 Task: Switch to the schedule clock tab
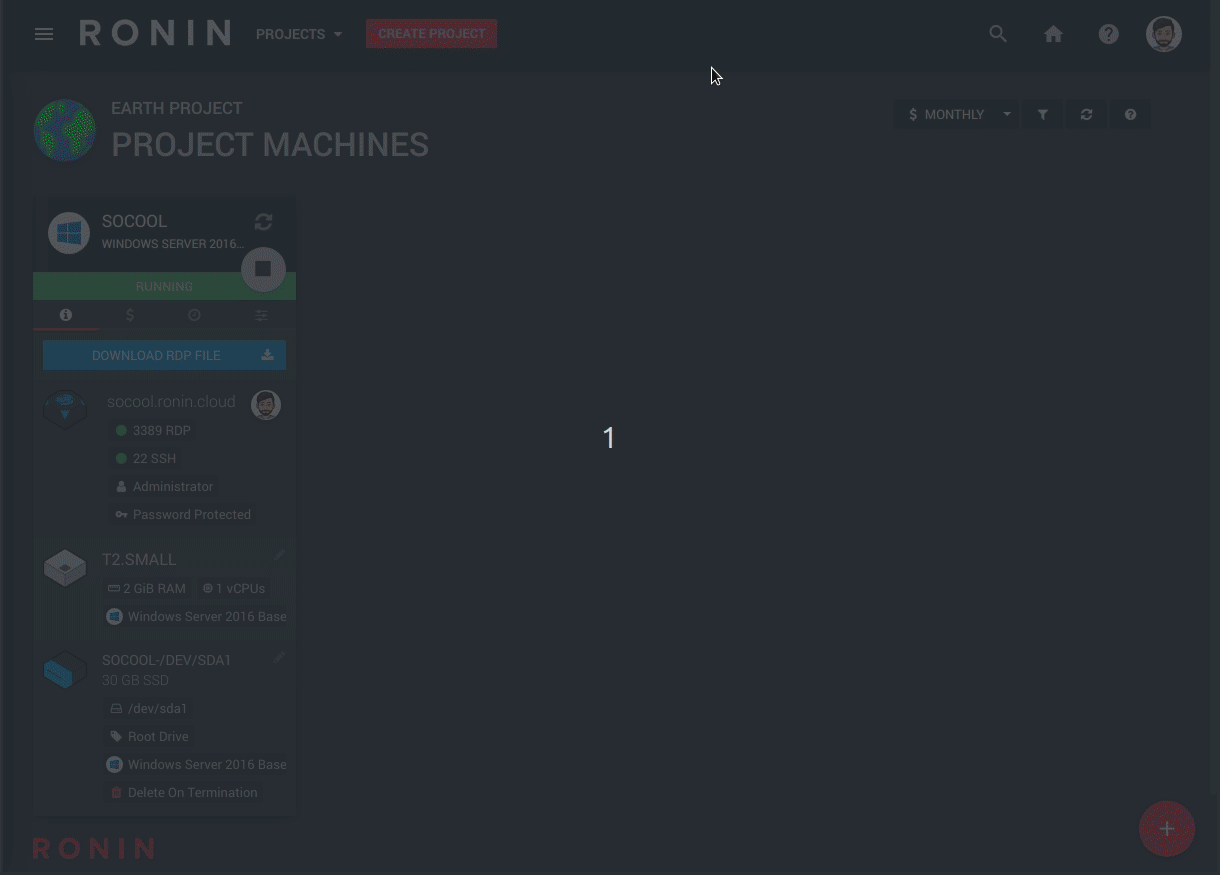click(195, 315)
